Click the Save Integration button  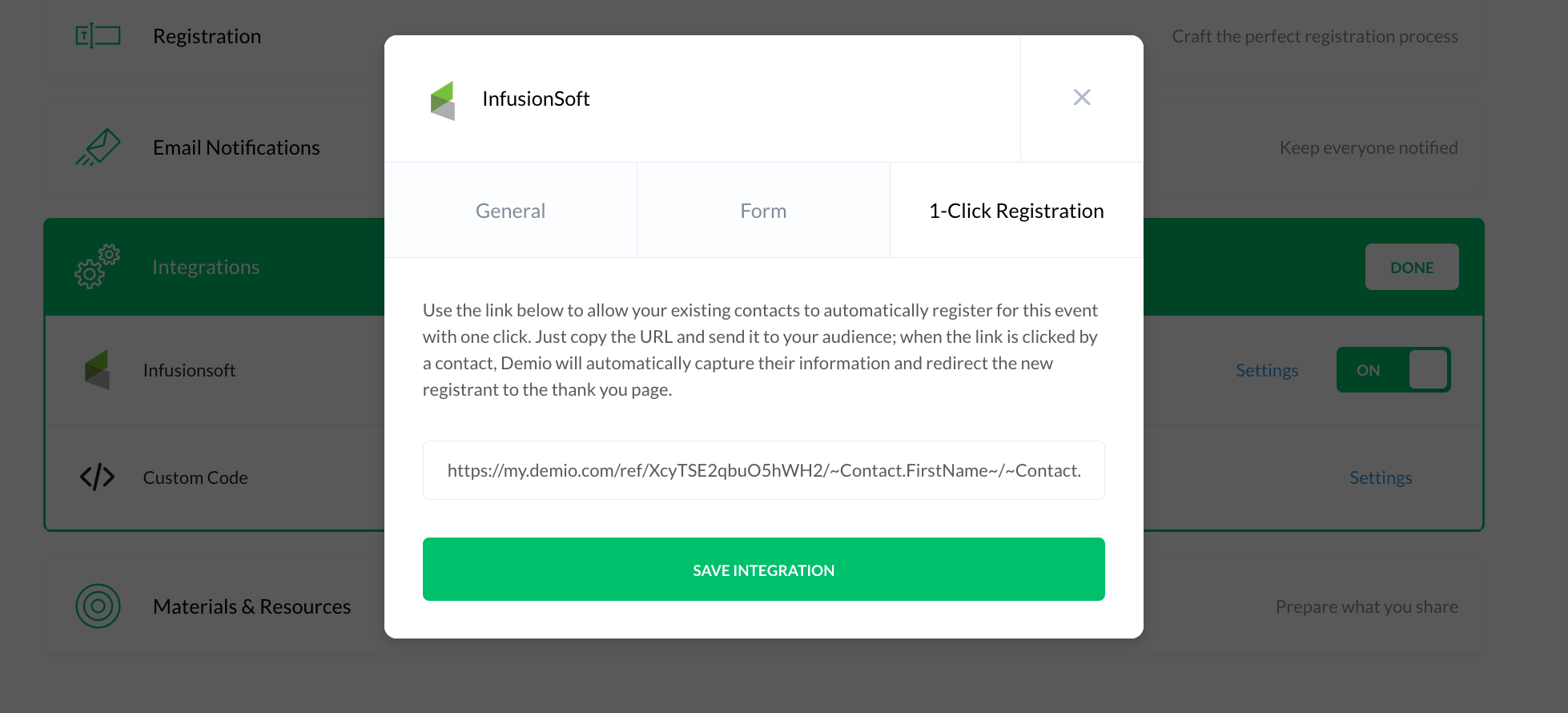[x=763, y=570]
